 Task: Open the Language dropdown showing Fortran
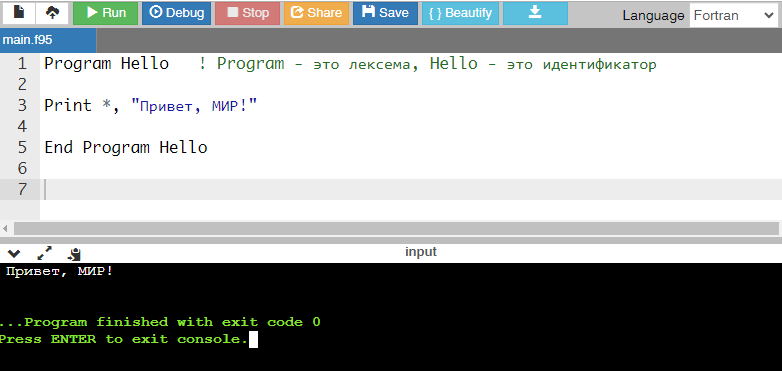coord(733,15)
